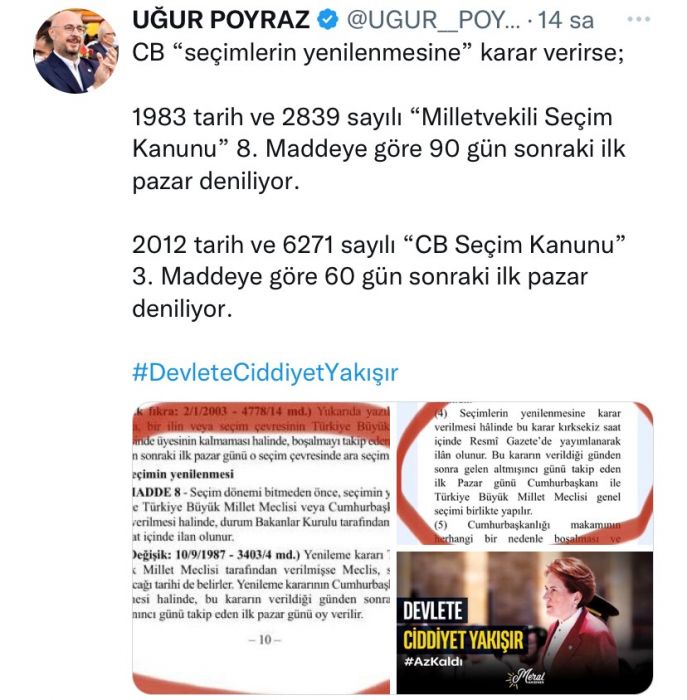
Task: Click the white DEVLETE label in poster
Action: point(433,611)
